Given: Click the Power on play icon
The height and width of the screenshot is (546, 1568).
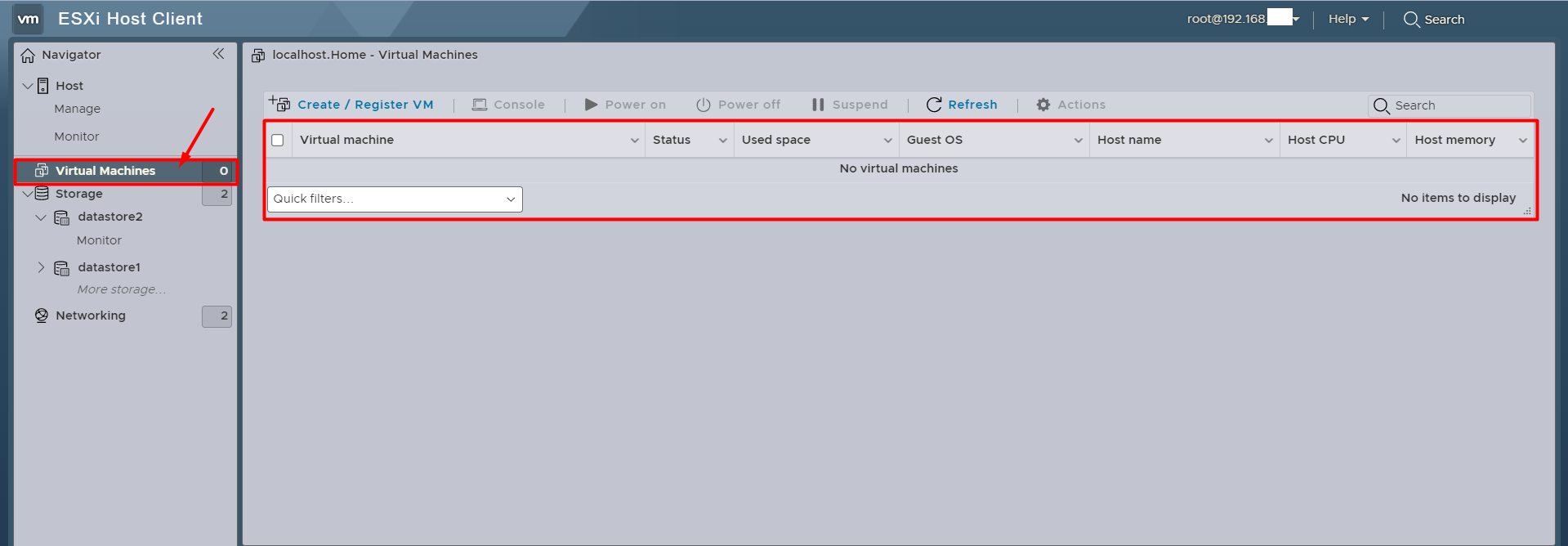Looking at the screenshot, I should 591,105.
